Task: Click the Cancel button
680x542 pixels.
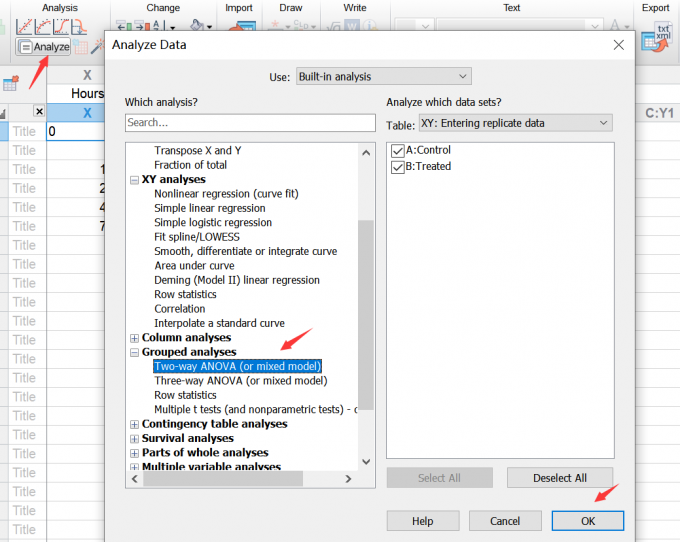Action: point(505,521)
